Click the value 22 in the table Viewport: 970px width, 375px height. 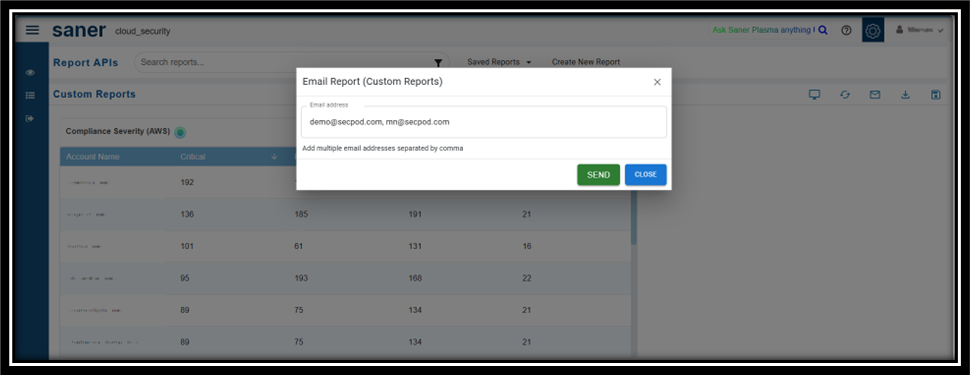[x=526, y=278]
